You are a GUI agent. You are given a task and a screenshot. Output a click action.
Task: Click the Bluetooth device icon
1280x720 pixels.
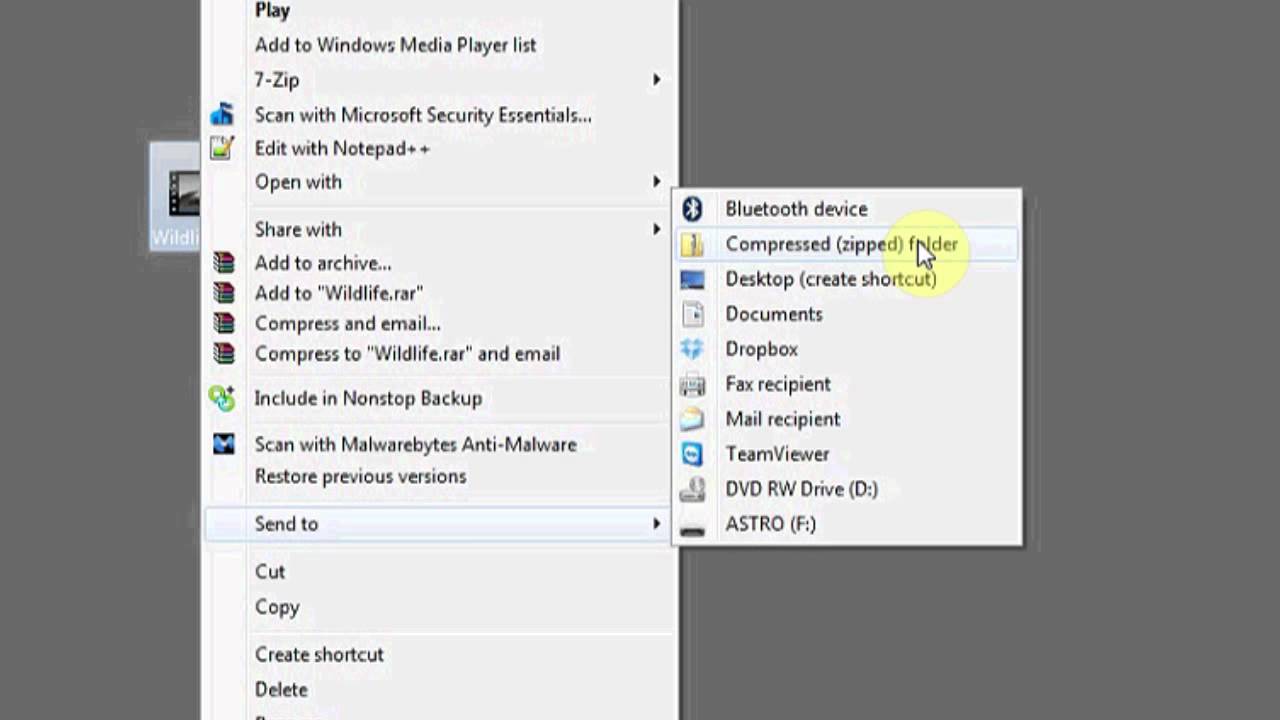(x=692, y=209)
